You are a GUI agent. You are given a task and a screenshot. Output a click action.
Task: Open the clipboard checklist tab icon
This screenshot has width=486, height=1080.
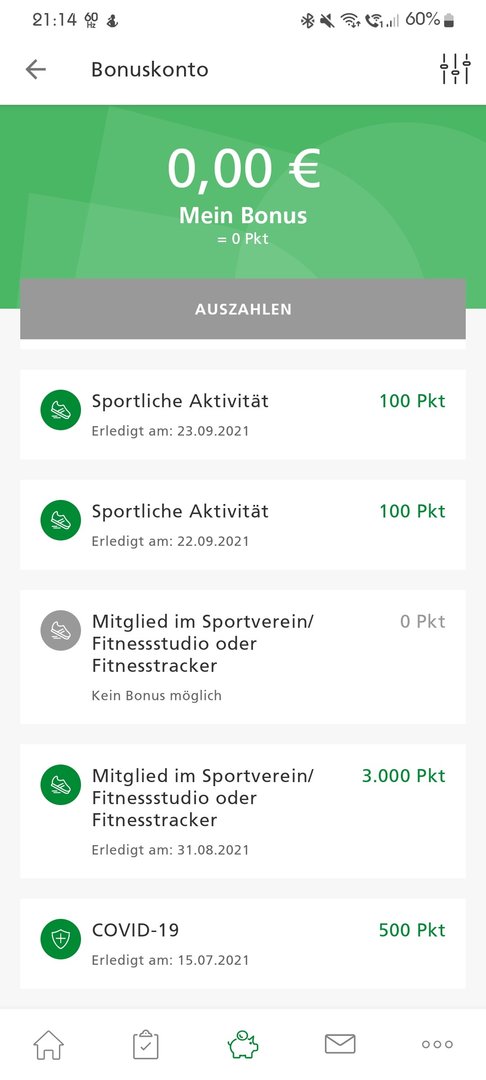point(146,1044)
